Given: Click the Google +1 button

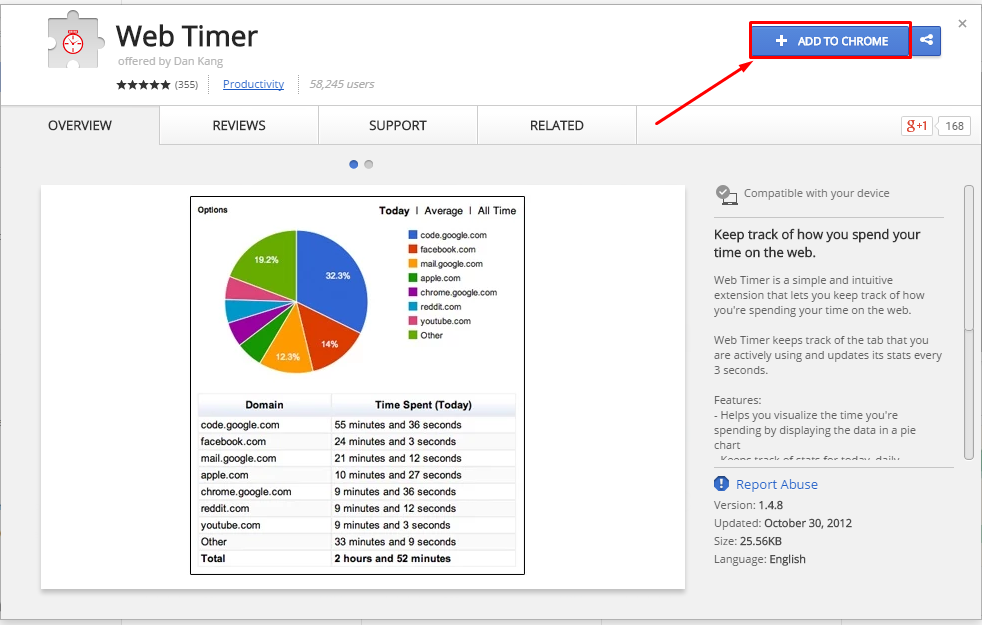Looking at the screenshot, I should tap(917, 125).
